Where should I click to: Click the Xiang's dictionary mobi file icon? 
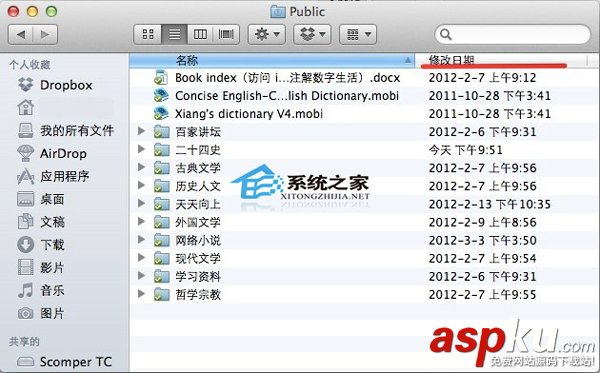pyautogui.click(x=161, y=114)
